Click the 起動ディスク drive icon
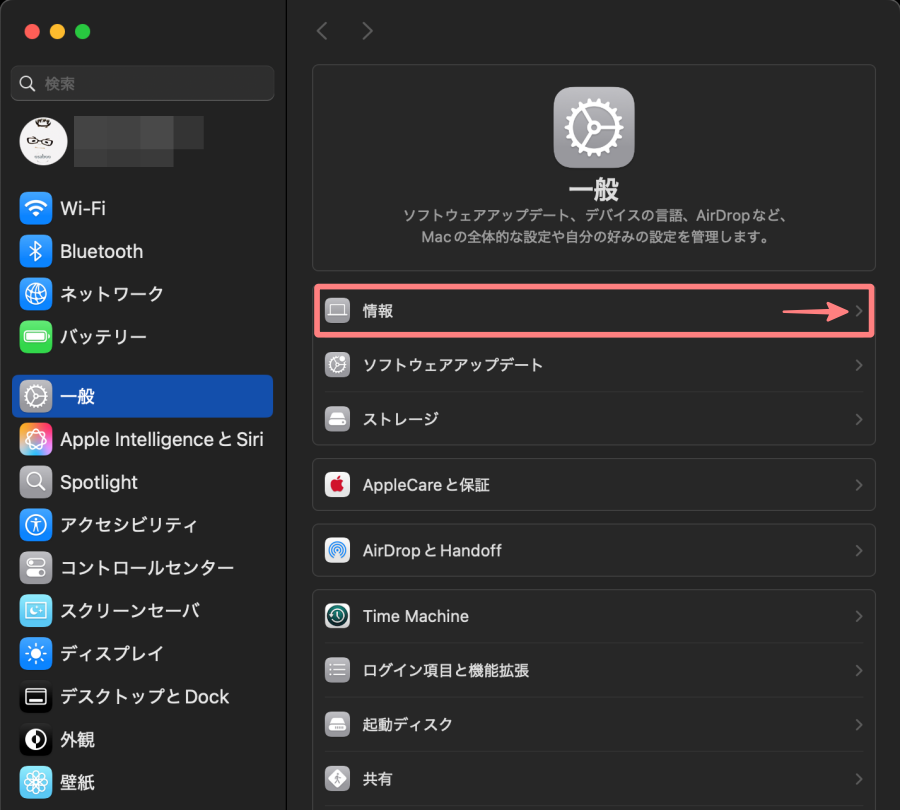Viewport: 900px width, 810px height. (338, 724)
